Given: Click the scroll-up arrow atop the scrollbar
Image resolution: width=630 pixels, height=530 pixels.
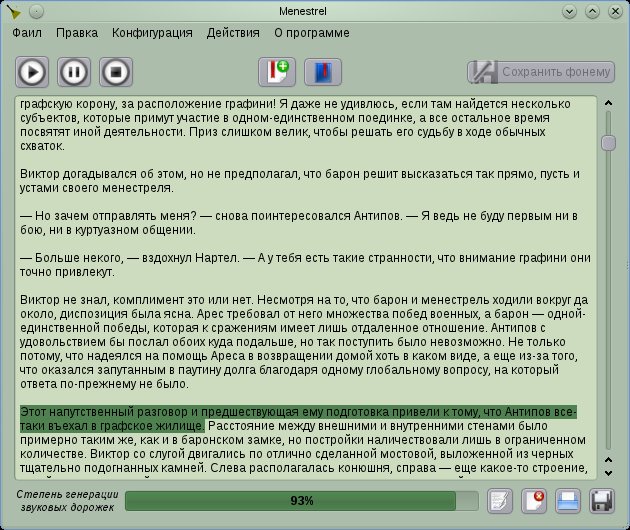Looking at the screenshot, I should [x=608, y=103].
